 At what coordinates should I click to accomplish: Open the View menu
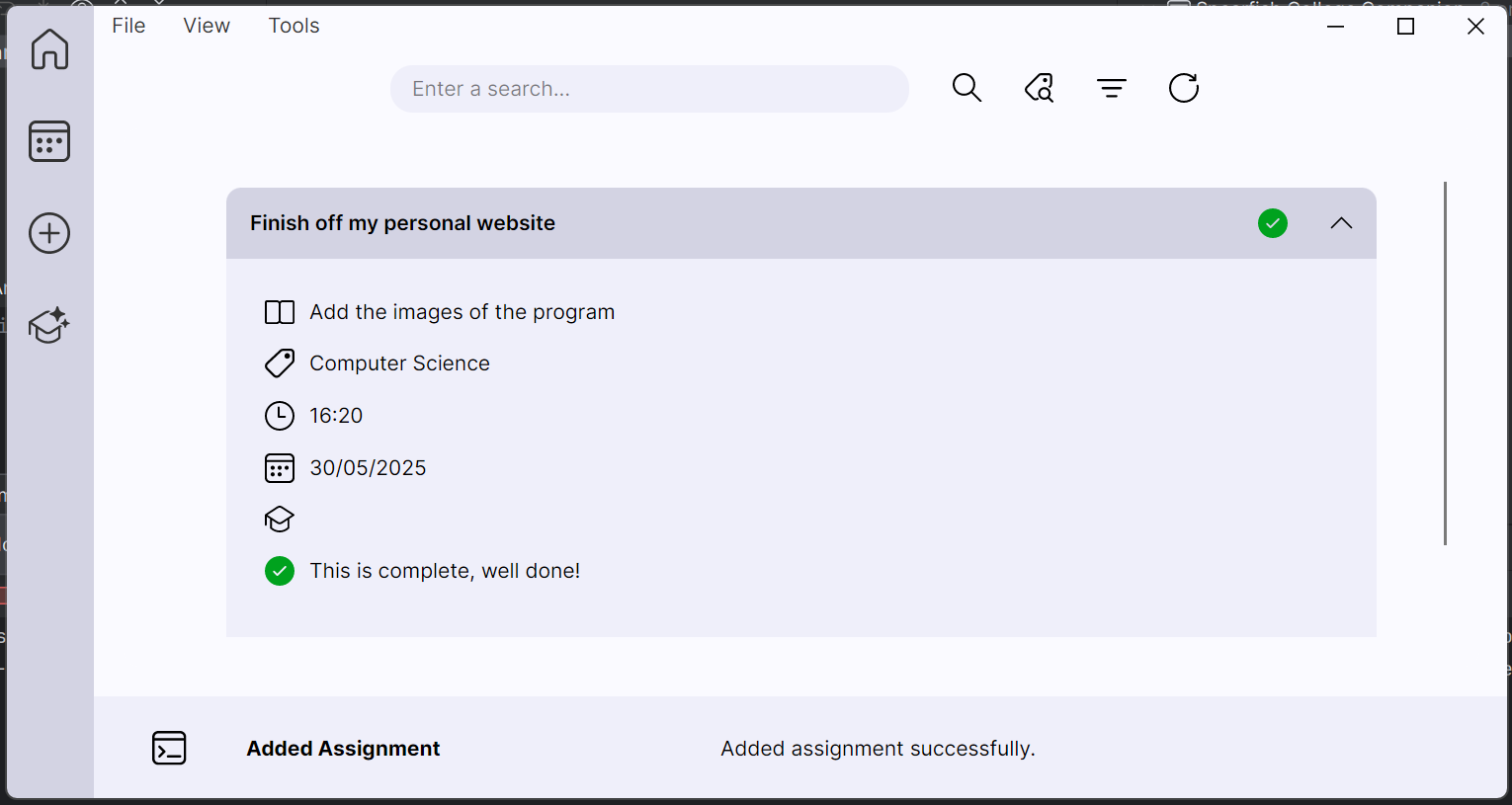tap(207, 26)
